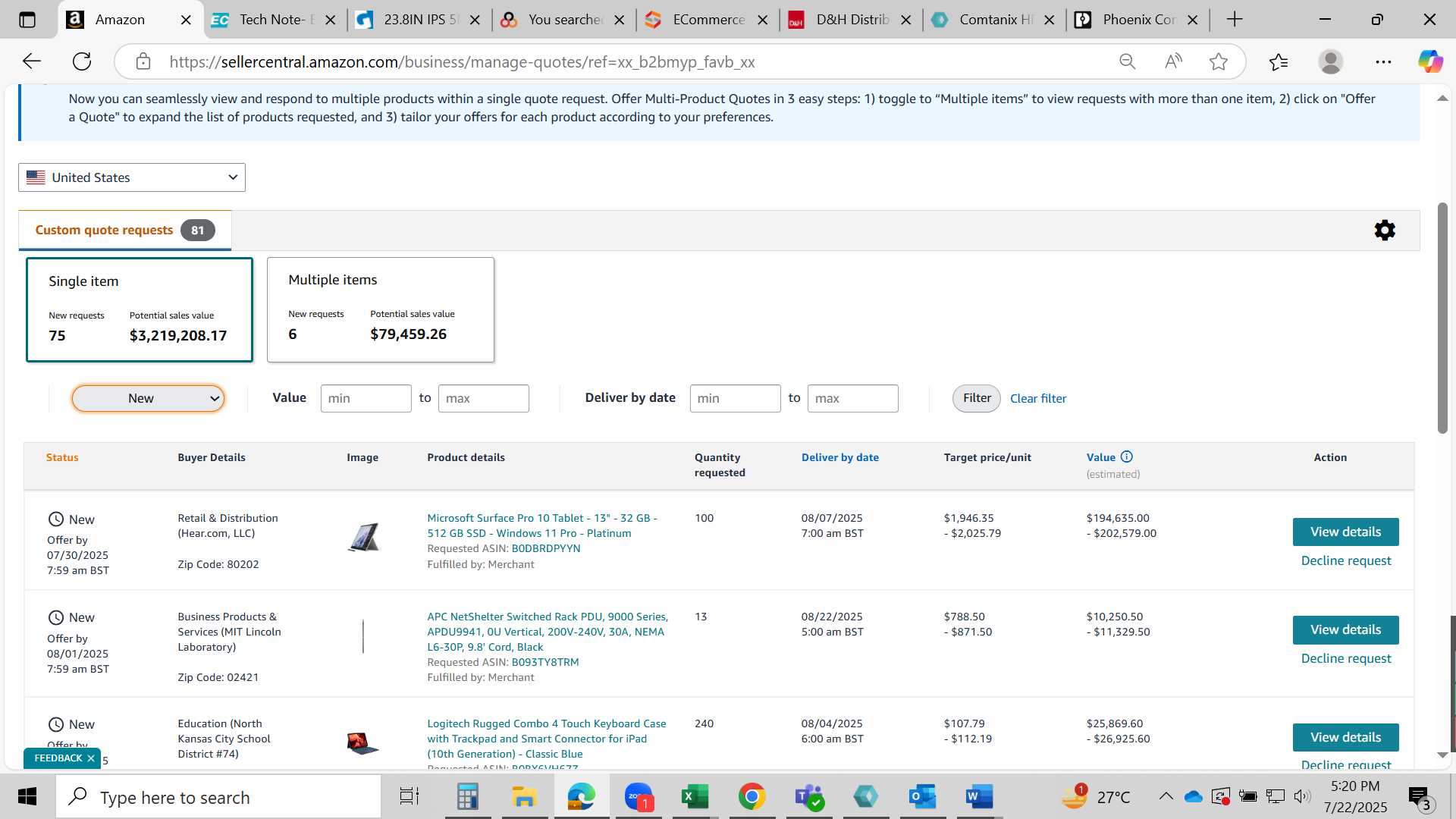The image size is (1456, 819).
Task: Refresh the Seller Central page
Action: click(82, 61)
